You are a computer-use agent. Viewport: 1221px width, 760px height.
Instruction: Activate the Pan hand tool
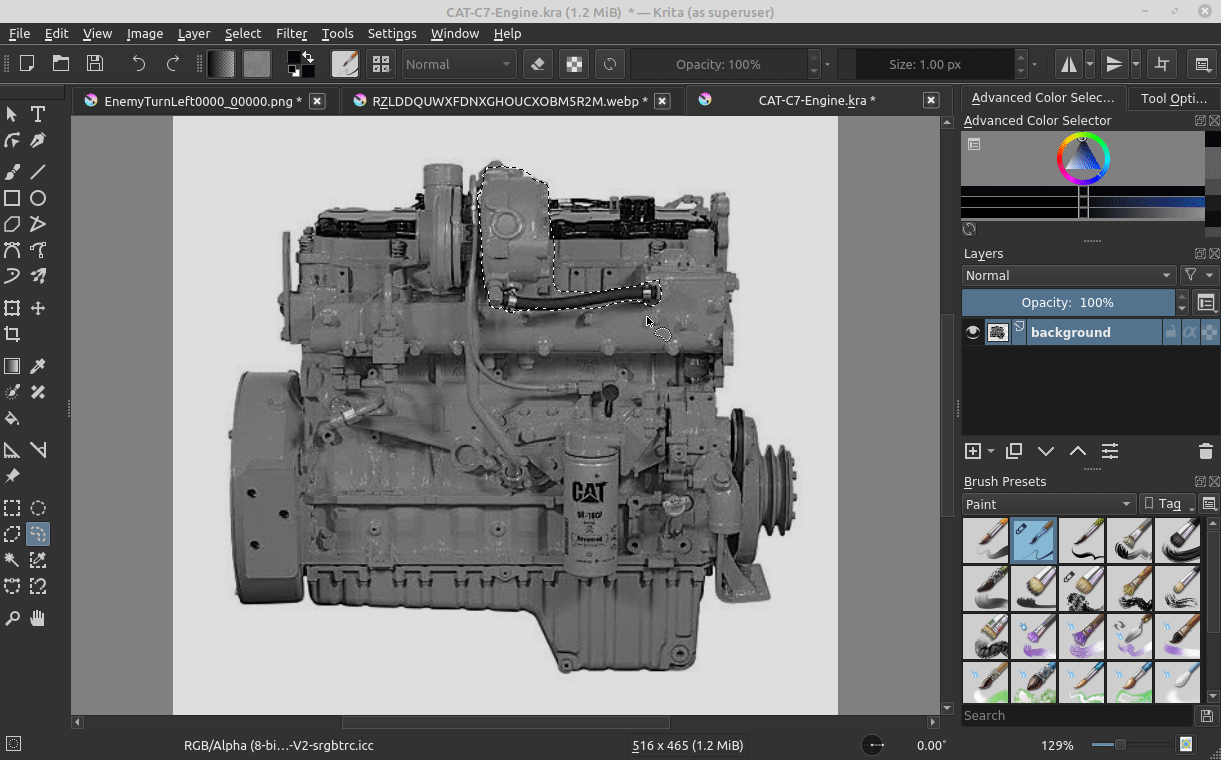point(38,618)
